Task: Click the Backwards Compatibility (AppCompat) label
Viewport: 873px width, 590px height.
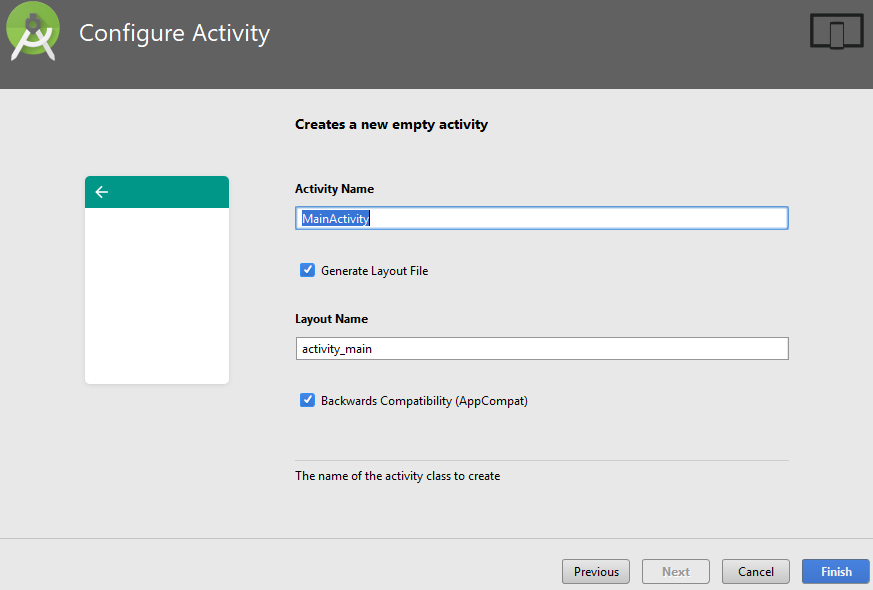Action: point(424,401)
